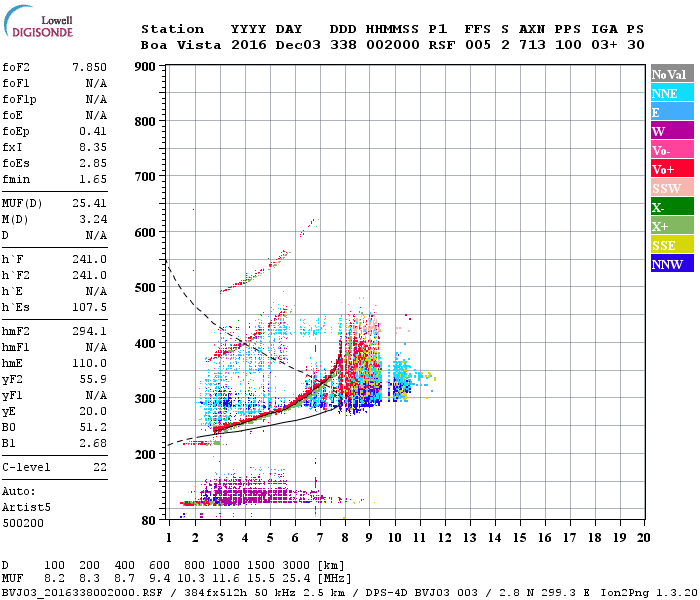Select the W legend color swatch

672,131
